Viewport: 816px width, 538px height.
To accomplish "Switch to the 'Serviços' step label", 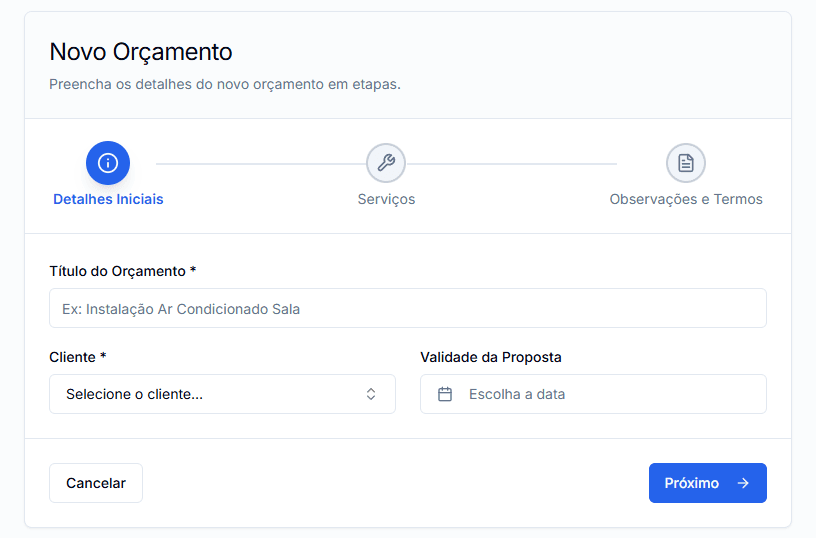I will click(386, 199).
